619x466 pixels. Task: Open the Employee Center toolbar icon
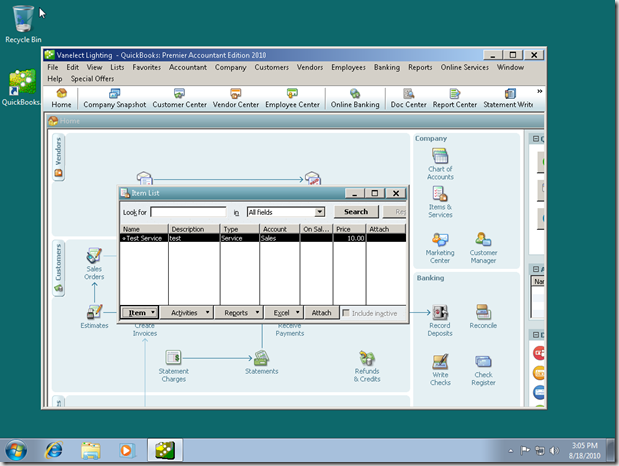(292, 98)
